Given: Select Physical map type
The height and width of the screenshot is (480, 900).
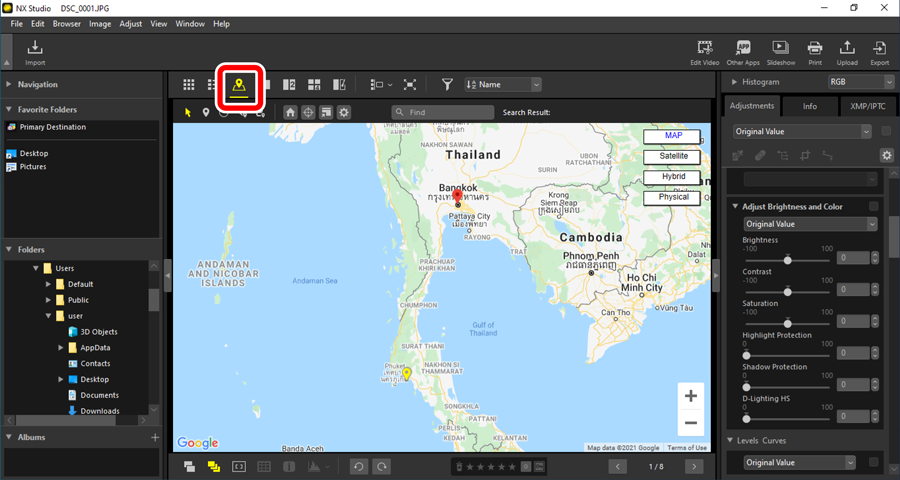Looking at the screenshot, I should point(672,198).
